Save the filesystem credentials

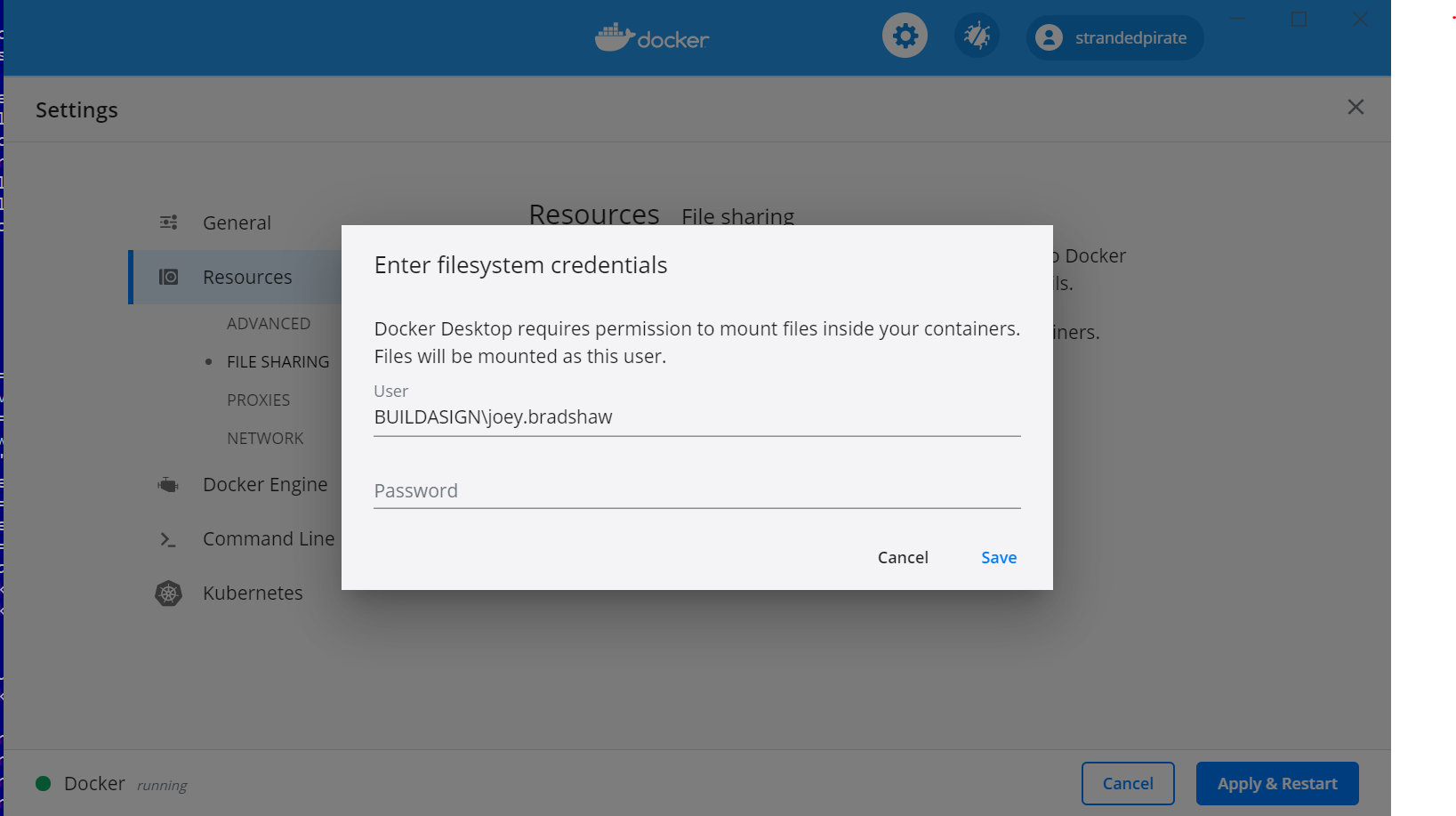[998, 557]
